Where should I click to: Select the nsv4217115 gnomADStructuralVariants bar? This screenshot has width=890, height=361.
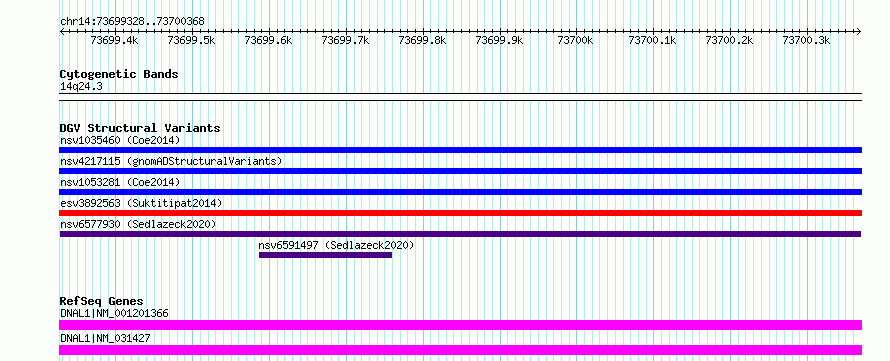[460, 171]
